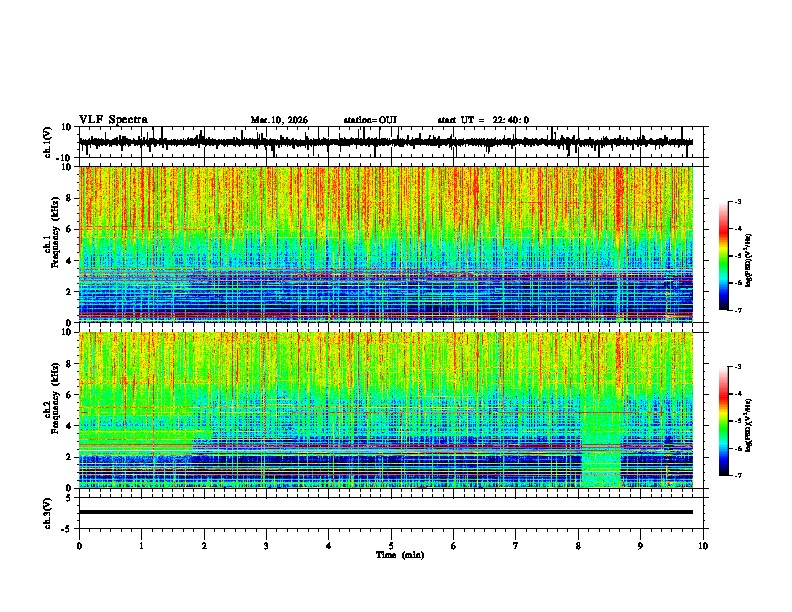Screen dimensions: 792x612
Task: Click the "-5" tick on ch.3(V) axis
Action: coord(68,529)
